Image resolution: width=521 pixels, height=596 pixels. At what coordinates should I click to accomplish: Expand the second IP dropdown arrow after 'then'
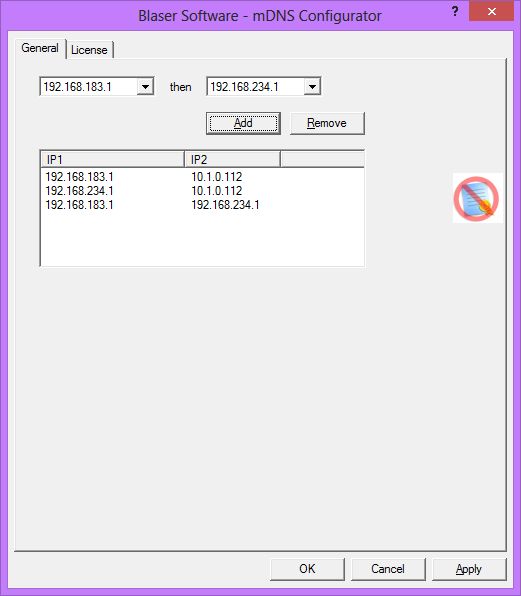pyautogui.click(x=312, y=87)
